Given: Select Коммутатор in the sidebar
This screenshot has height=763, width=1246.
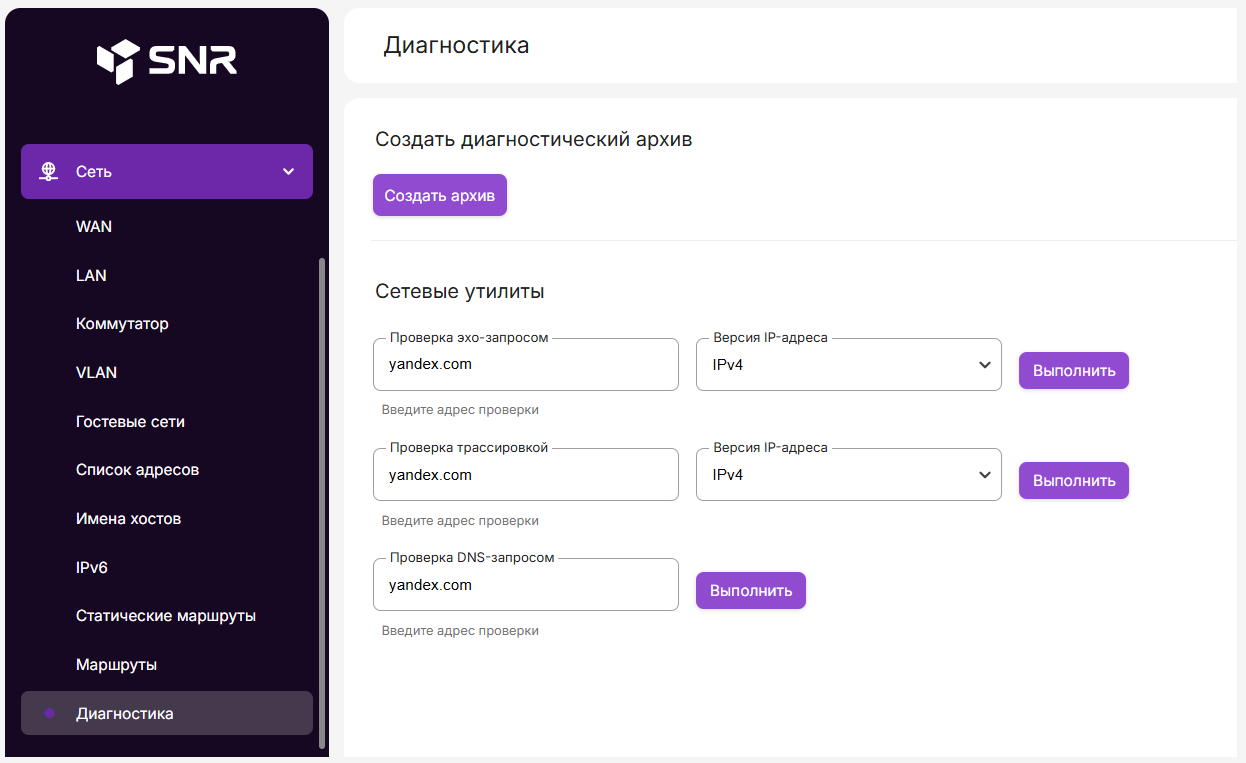Looking at the screenshot, I should click(x=122, y=324).
